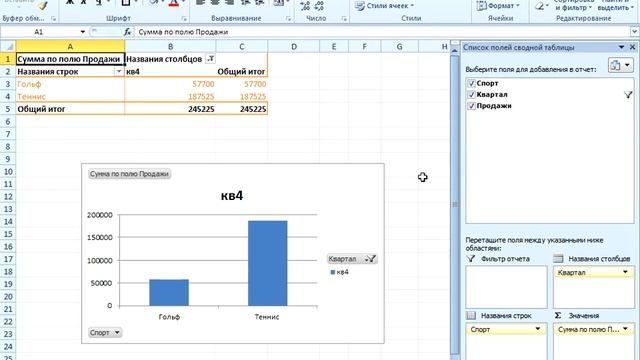The width and height of the screenshot is (640, 360).
Task: Open the Name Box dropdown arrow
Action: (x=82, y=32)
